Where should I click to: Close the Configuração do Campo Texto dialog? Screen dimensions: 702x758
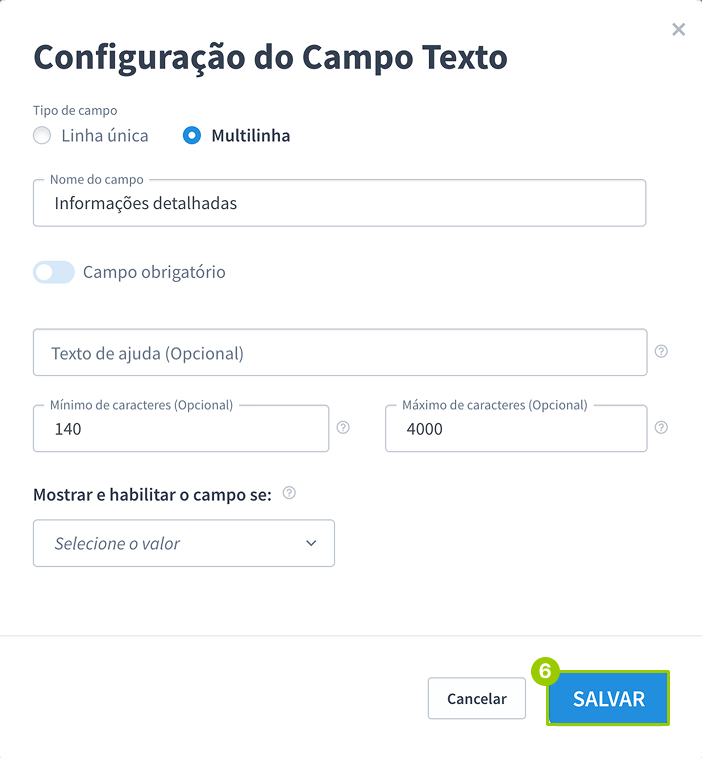point(678,30)
